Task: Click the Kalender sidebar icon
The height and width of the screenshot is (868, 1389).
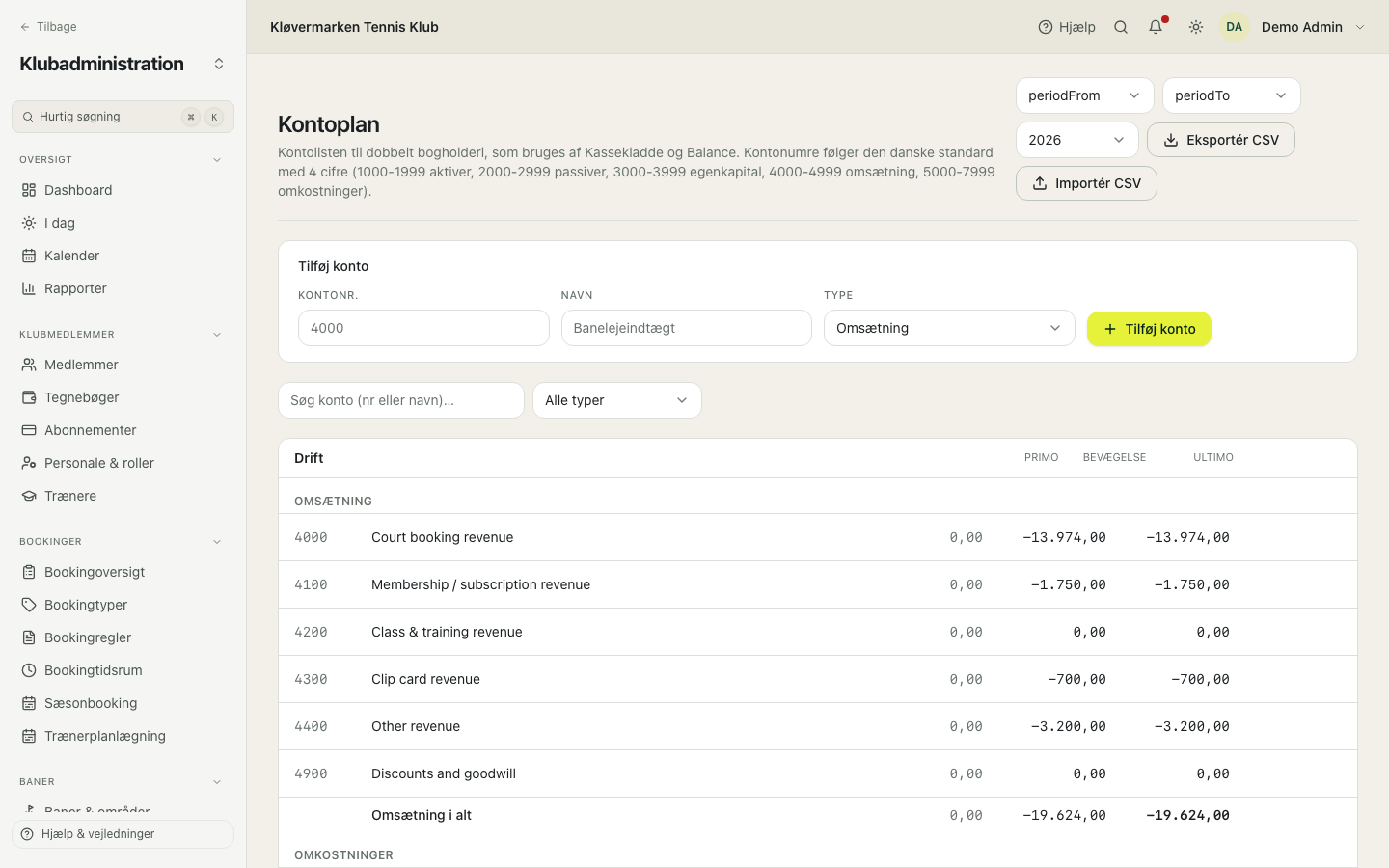Action: 29,256
